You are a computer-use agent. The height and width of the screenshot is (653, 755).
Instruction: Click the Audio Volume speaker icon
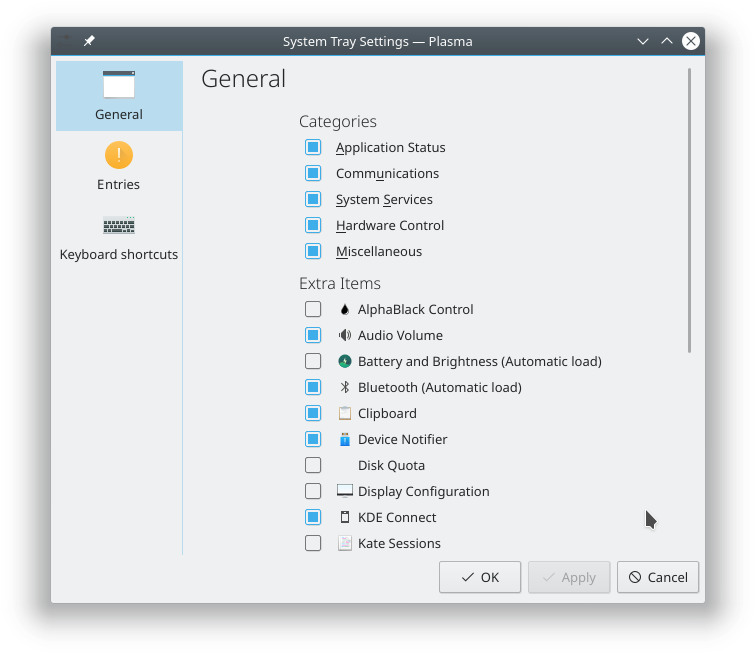[345, 335]
